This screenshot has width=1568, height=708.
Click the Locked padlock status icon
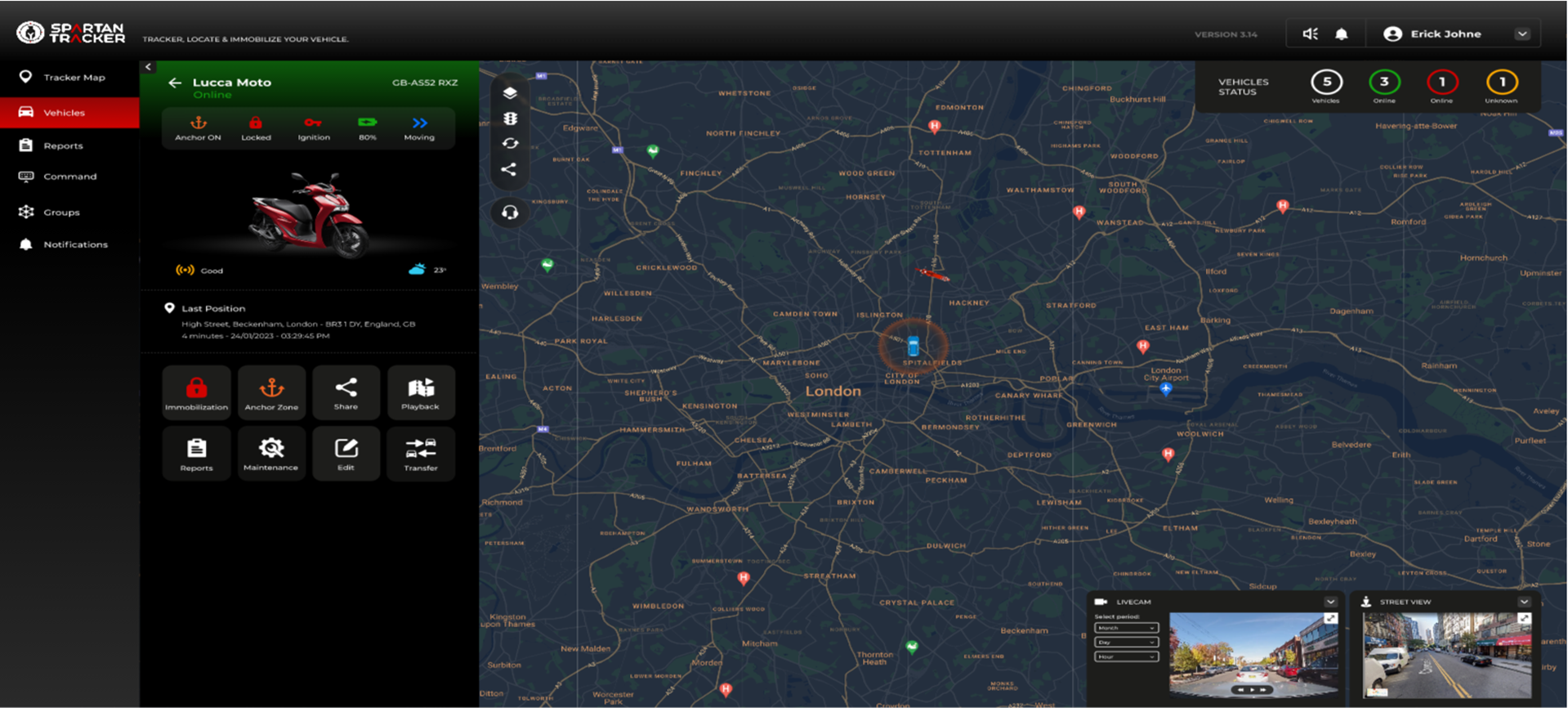[256, 123]
